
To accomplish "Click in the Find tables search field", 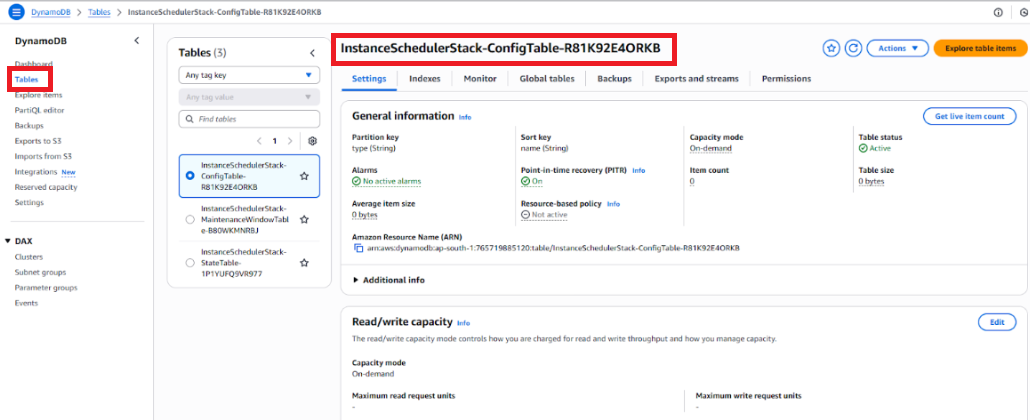I will [x=249, y=119].
